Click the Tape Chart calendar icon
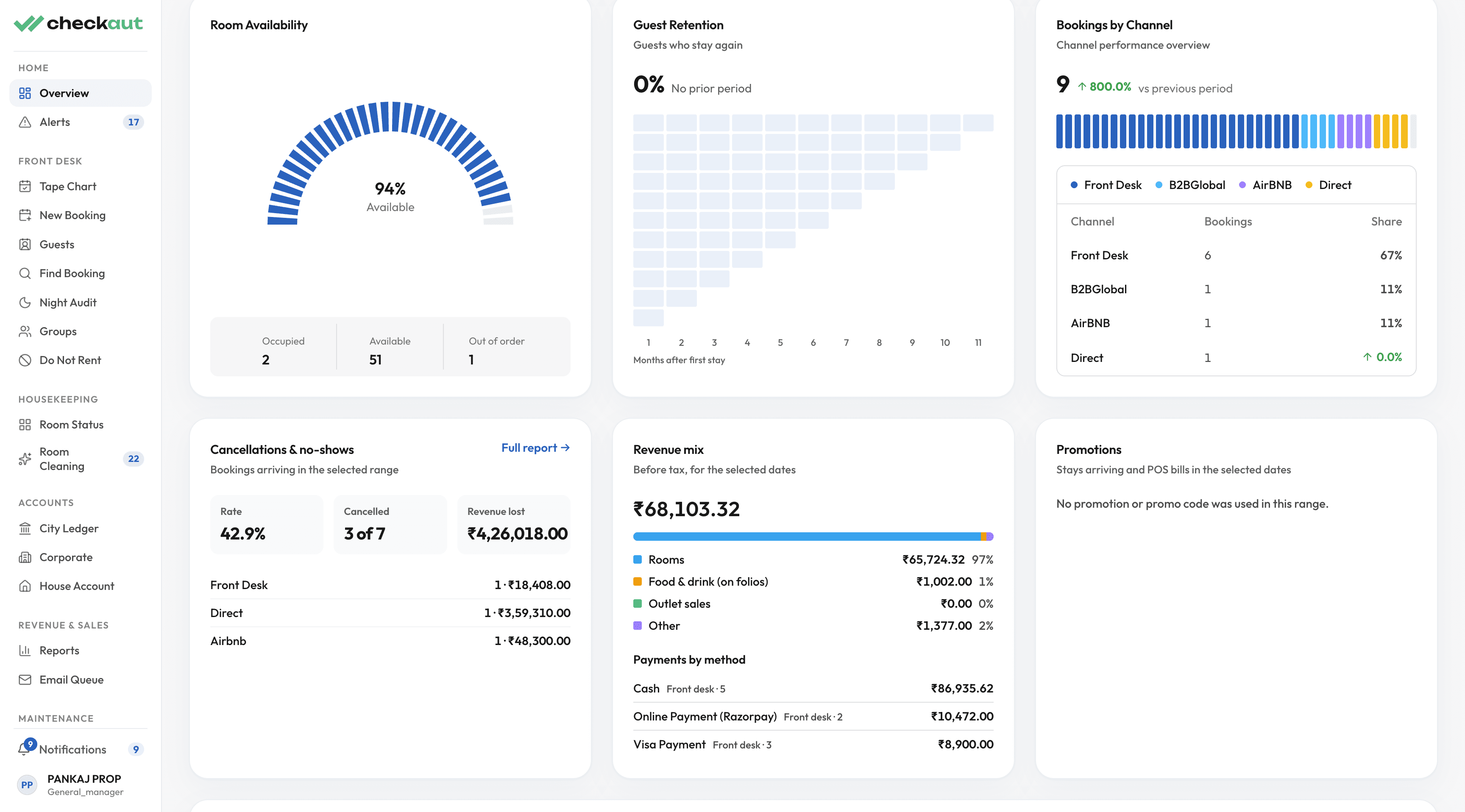 (x=25, y=186)
